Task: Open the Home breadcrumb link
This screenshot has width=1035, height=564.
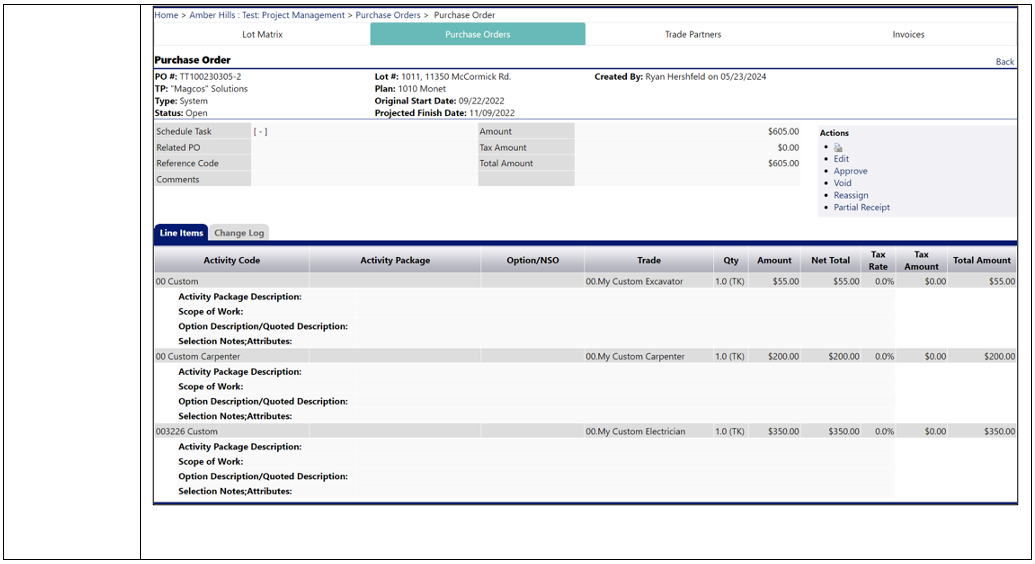Action: point(166,15)
